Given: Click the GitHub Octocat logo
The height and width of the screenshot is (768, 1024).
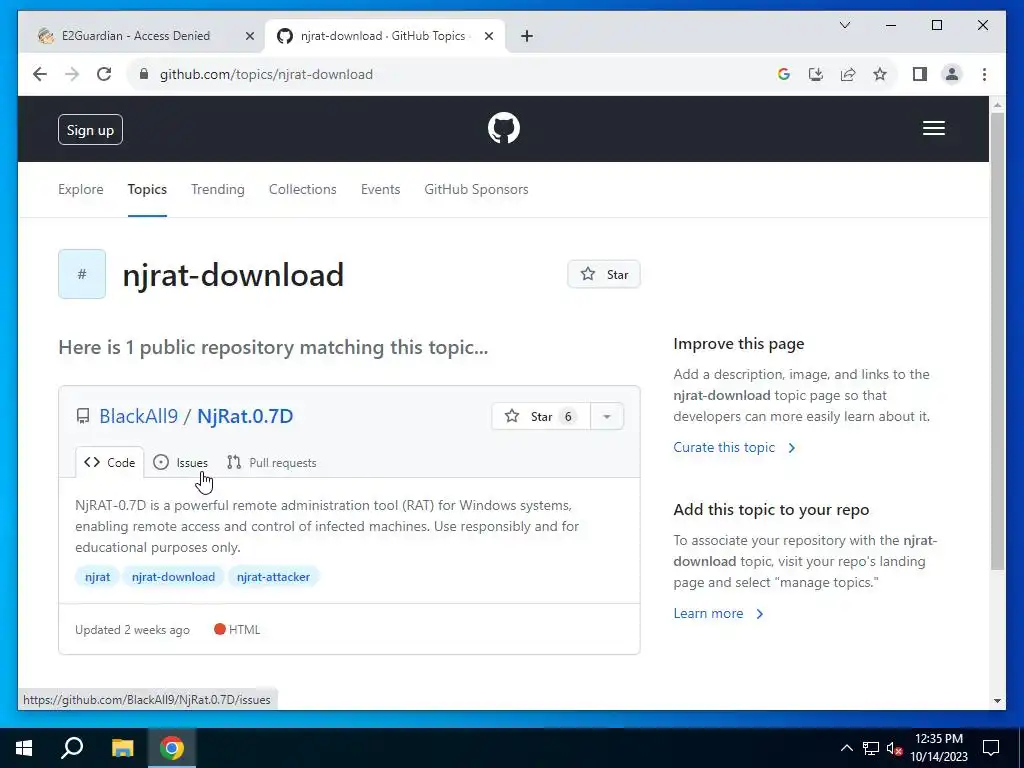Looking at the screenshot, I should tap(504, 128).
